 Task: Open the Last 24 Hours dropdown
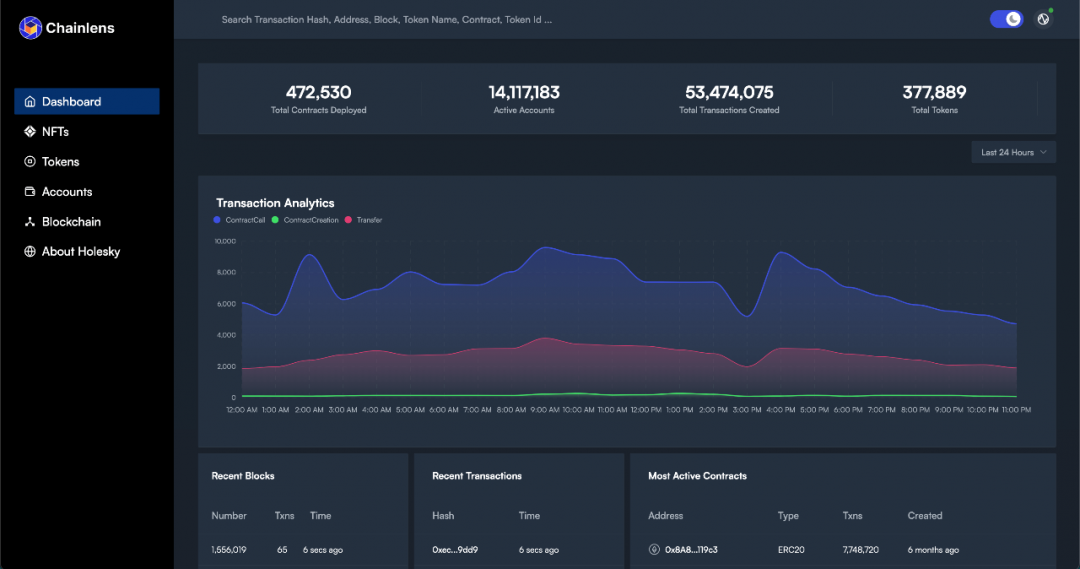pyautogui.click(x=1013, y=152)
